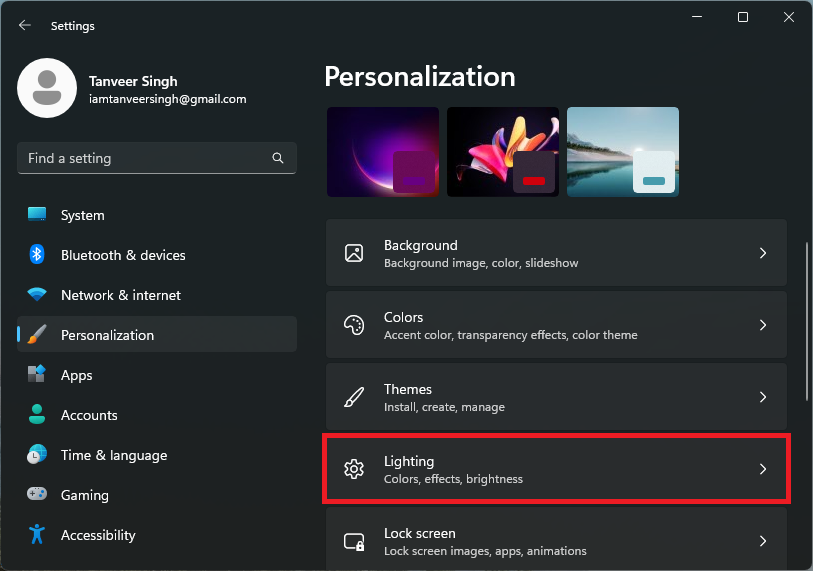Apply the lake landscape theme thumbnail
The height and width of the screenshot is (571, 813).
tap(623, 152)
